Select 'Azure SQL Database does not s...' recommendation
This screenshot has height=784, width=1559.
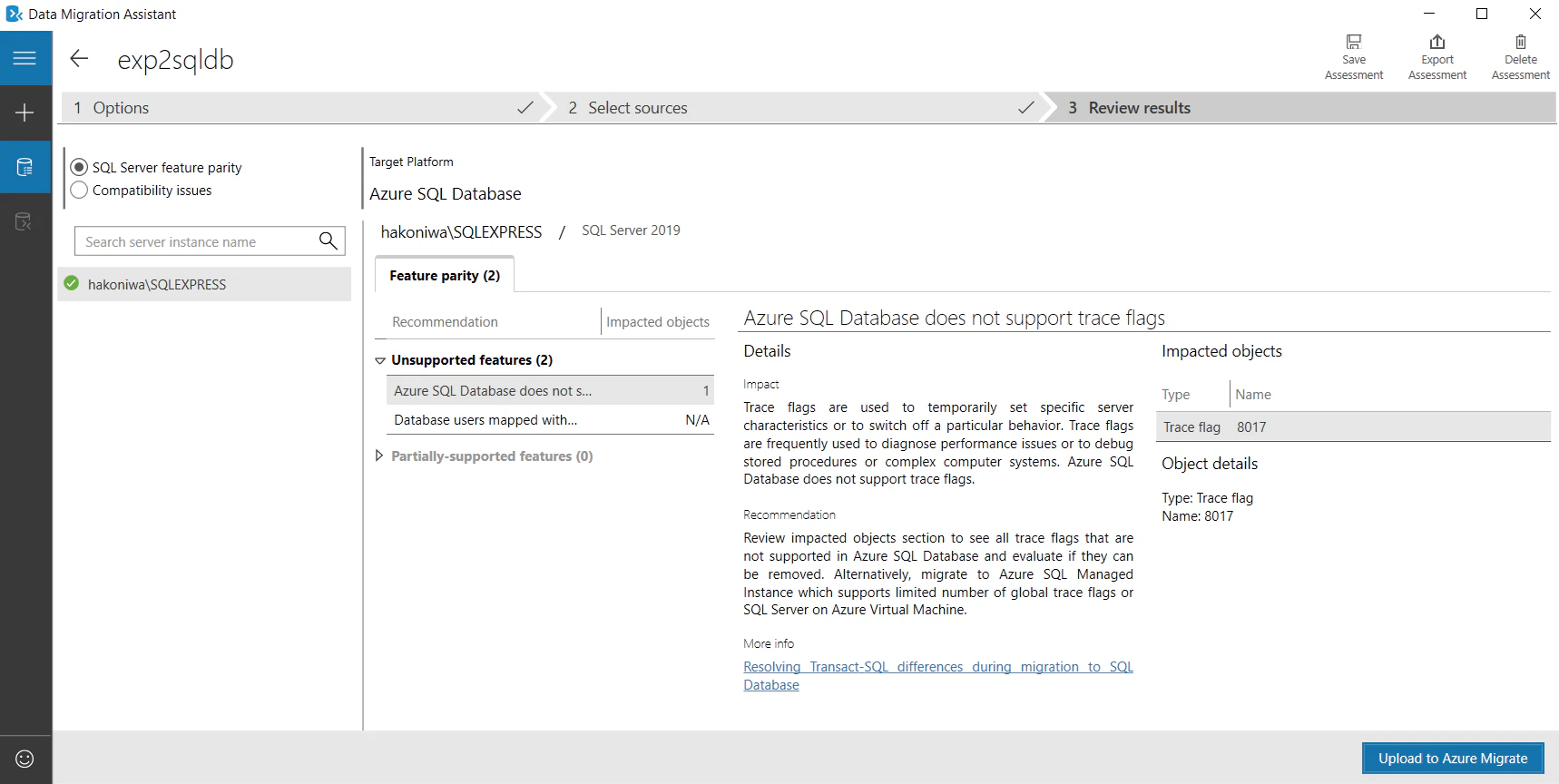[x=550, y=391]
